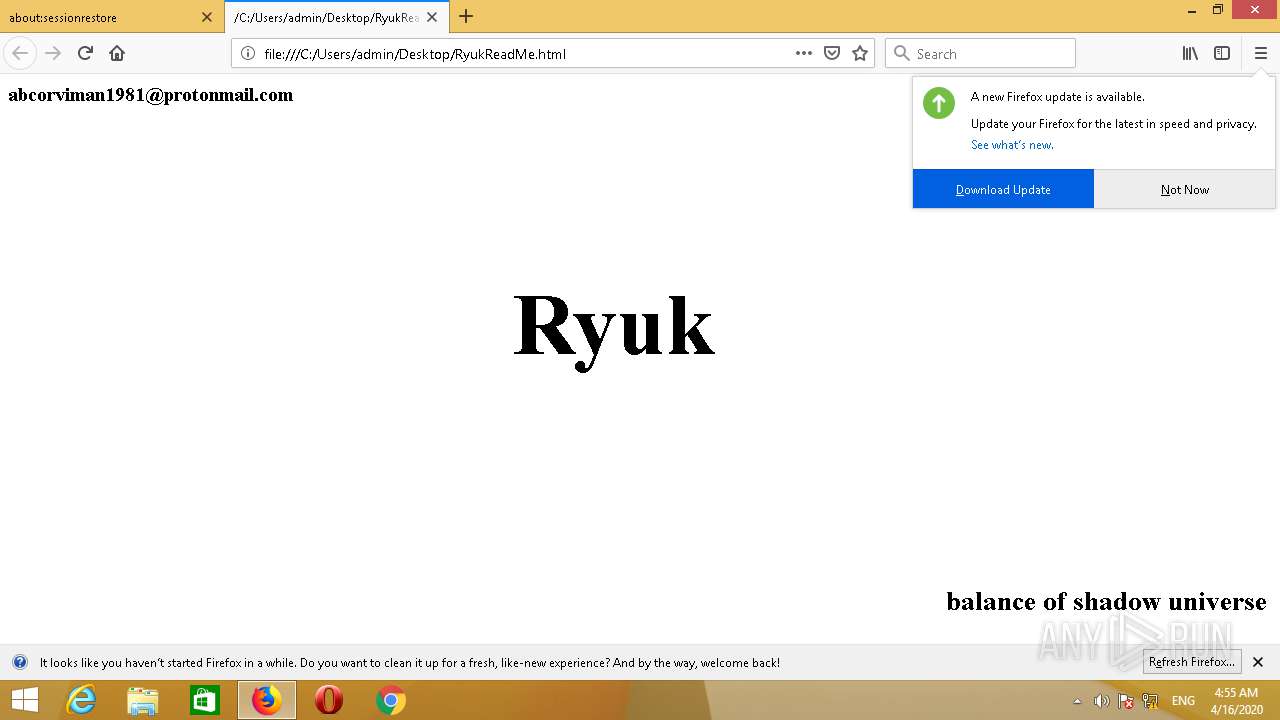
Task: Open the See what's new link
Action: [x=1012, y=145]
